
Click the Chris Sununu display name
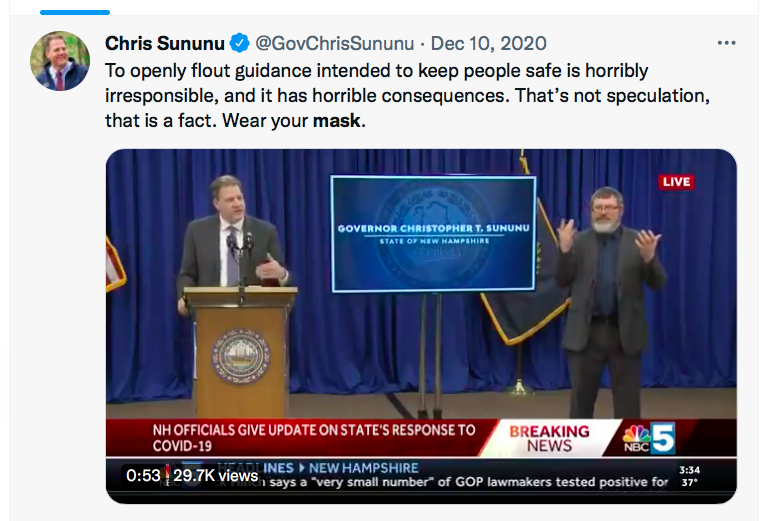167,43
